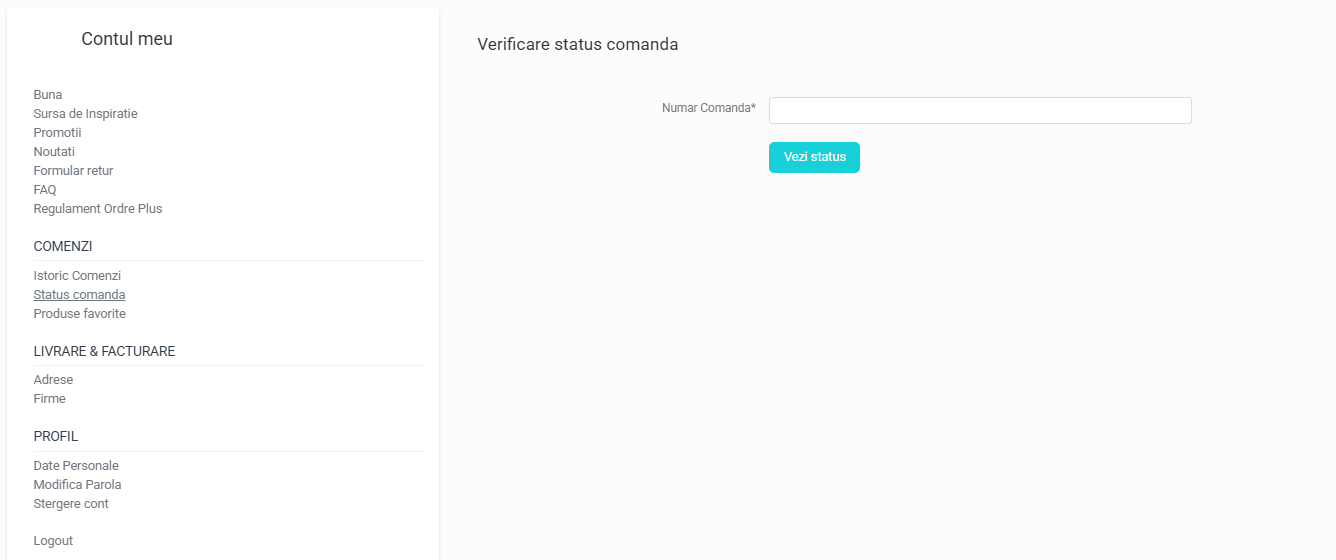Click the Contul meu heading
Viewport: 1336px width, 560px height.
[127, 39]
